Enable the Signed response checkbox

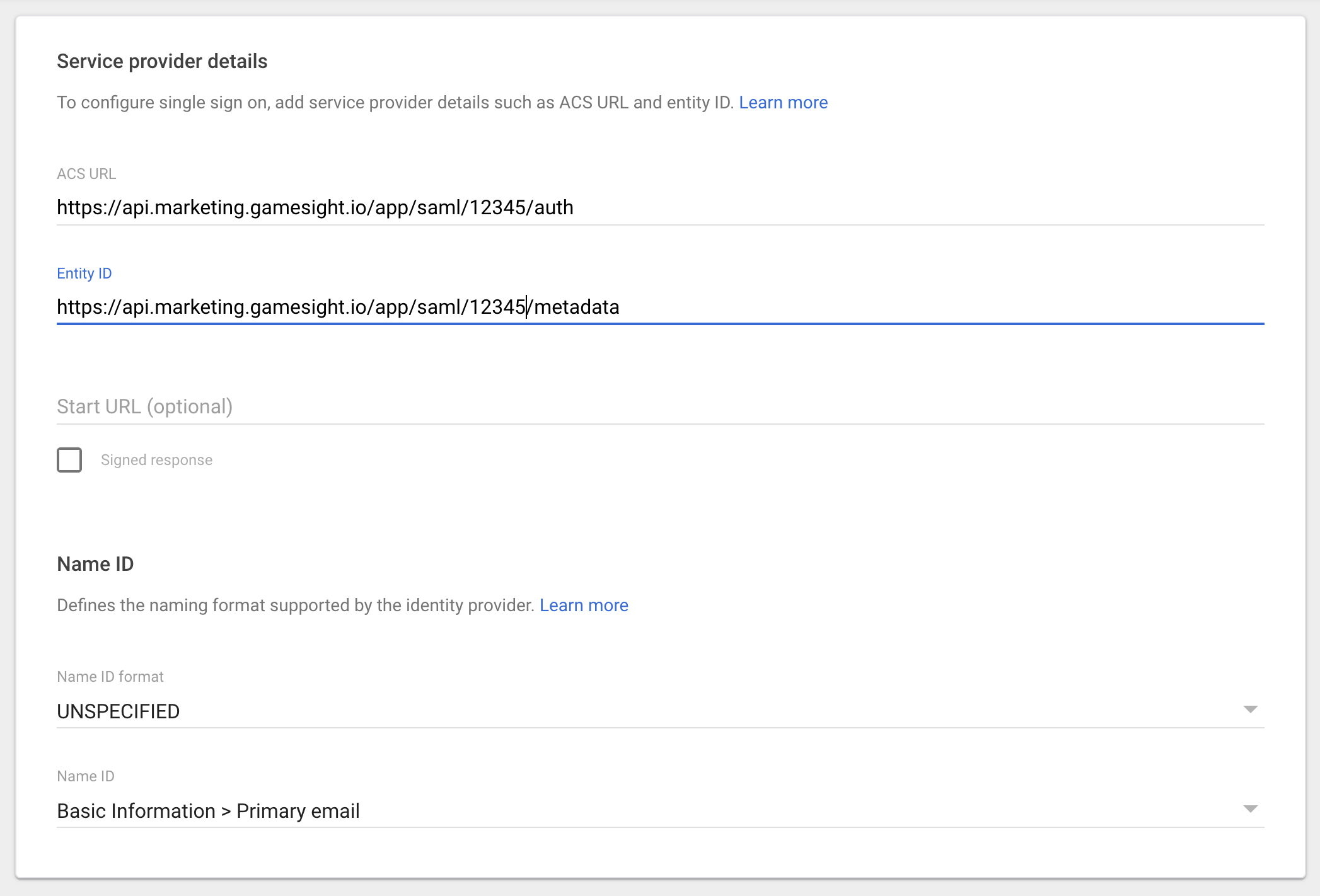point(69,460)
